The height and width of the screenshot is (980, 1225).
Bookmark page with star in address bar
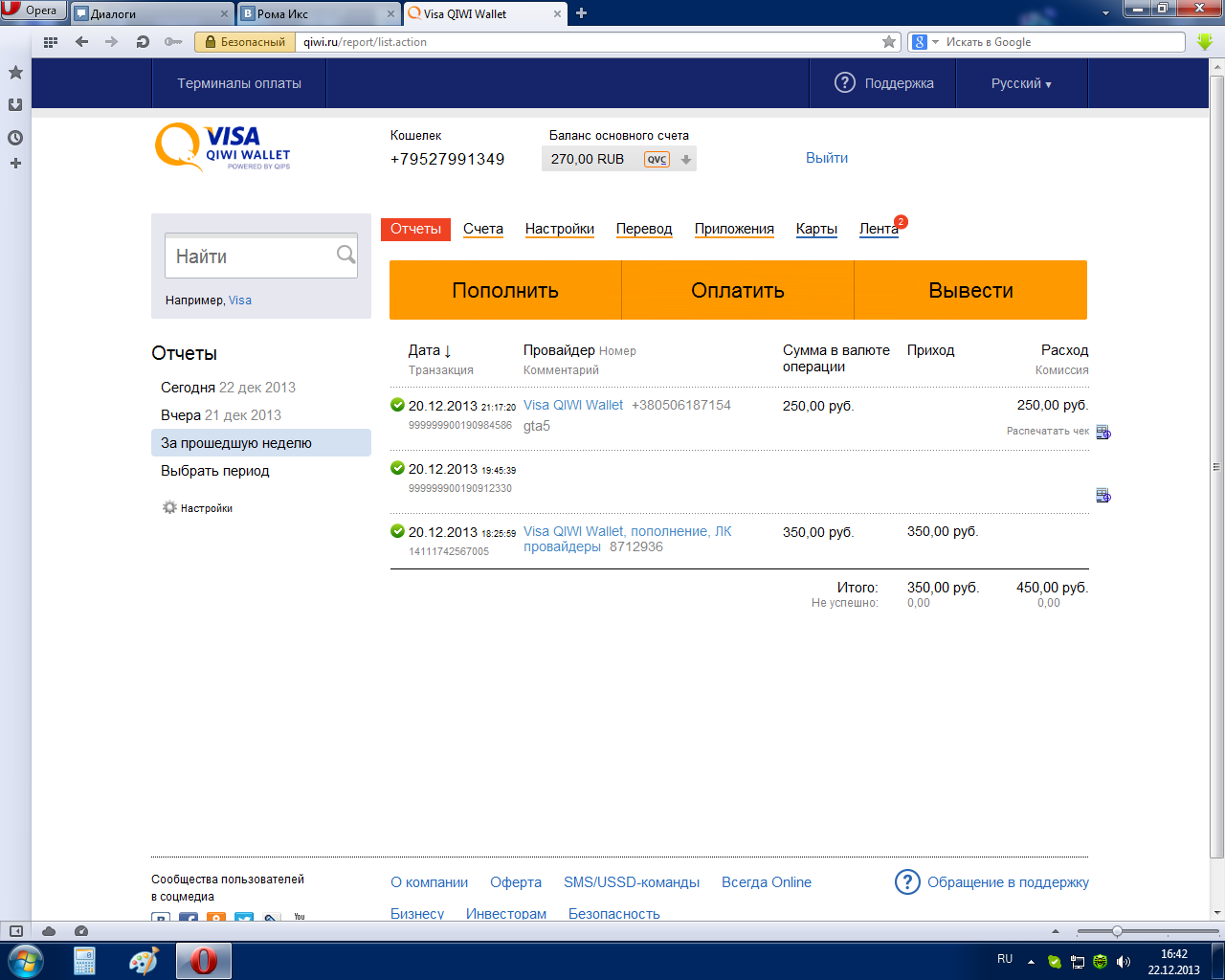click(x=889, y=42)
